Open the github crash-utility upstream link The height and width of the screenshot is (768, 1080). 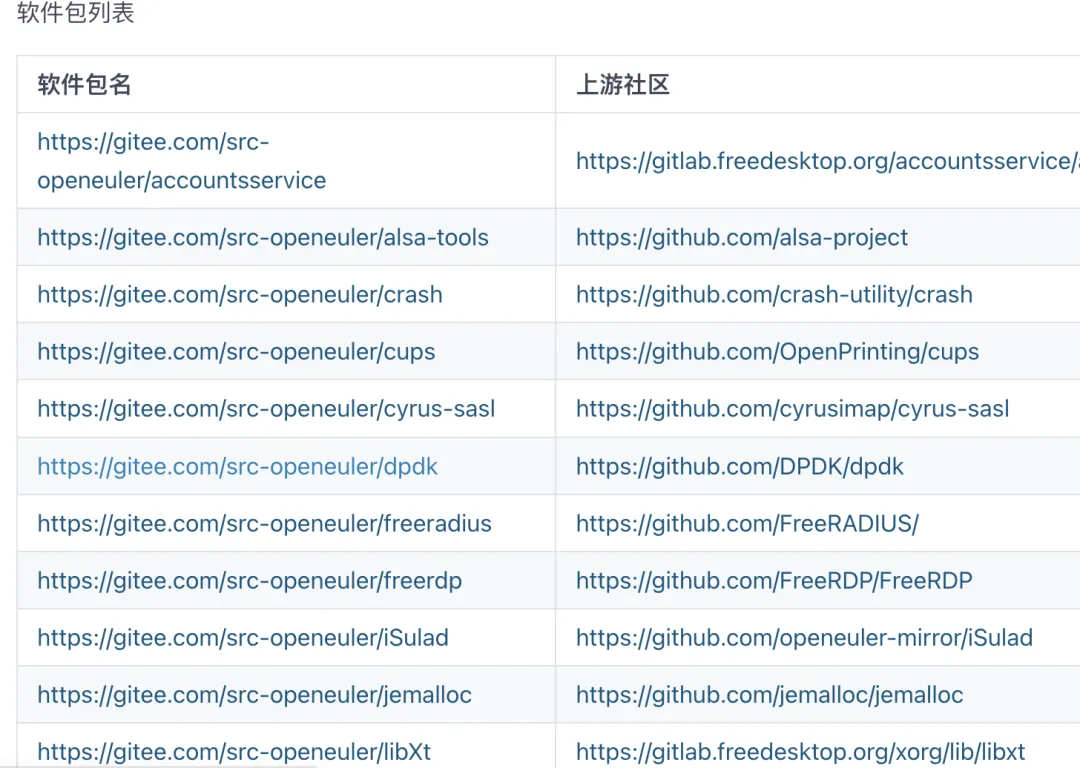[x=774, y=295]
